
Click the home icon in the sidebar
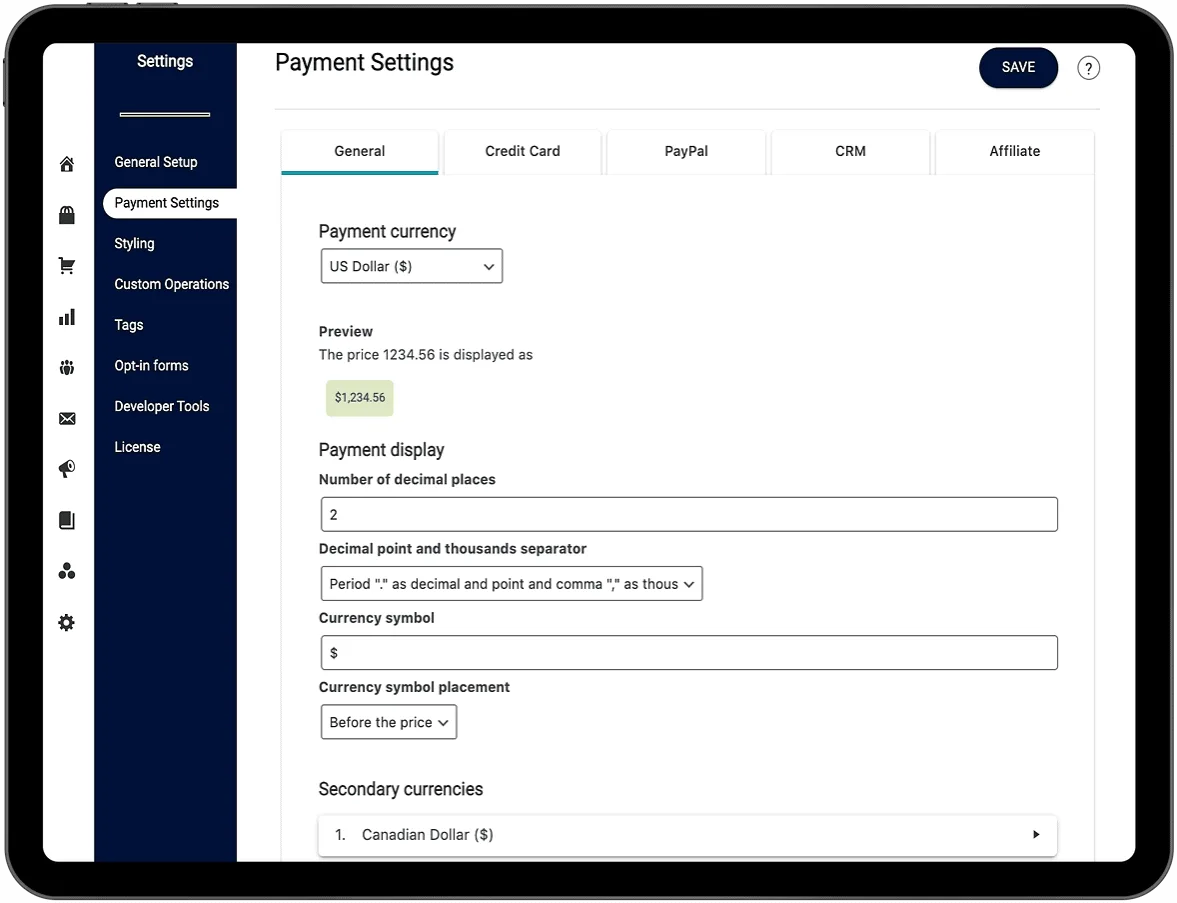pos(67,164)
